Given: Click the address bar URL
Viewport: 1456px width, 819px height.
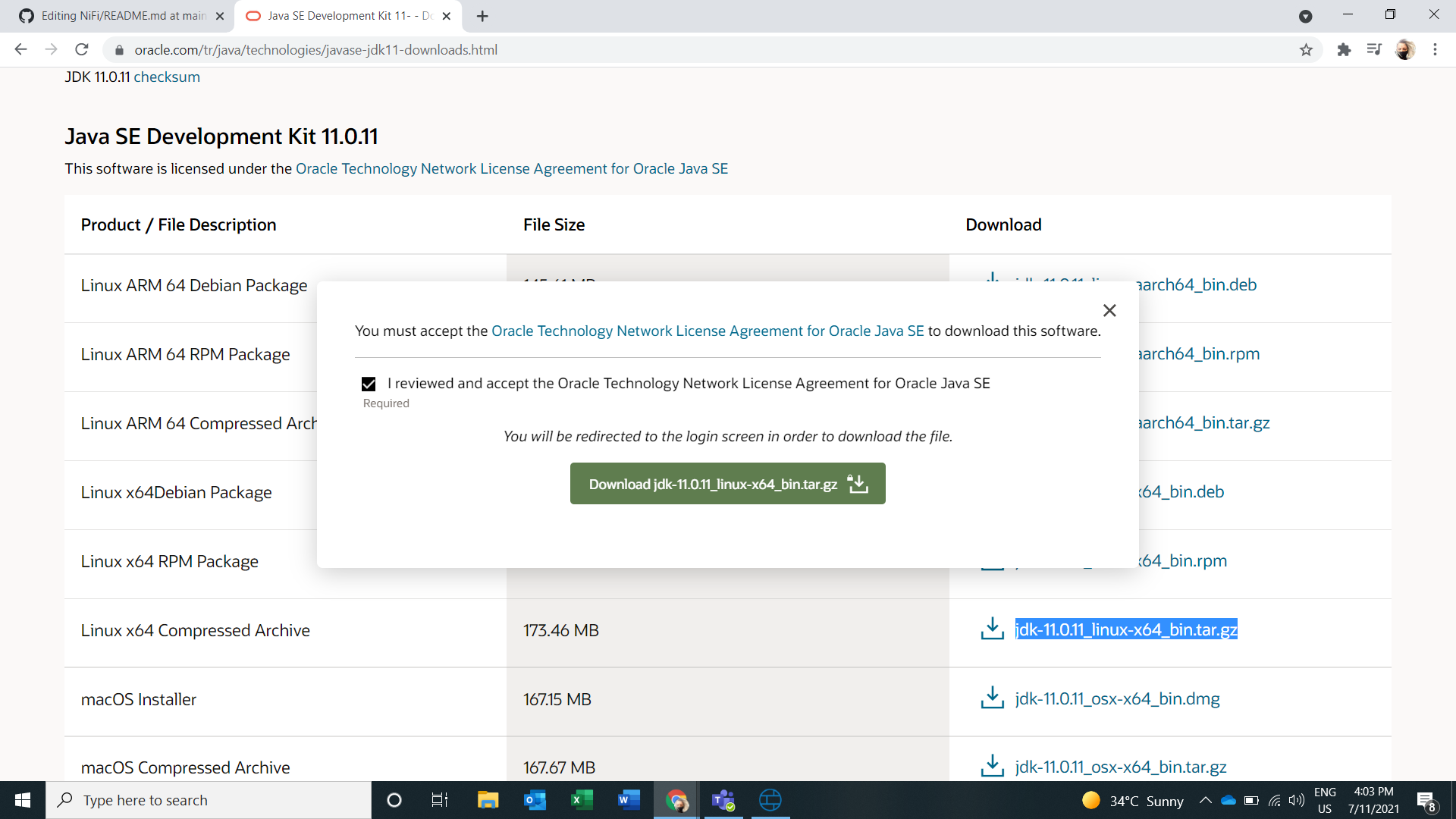Looking at the screenshot, I should click(x=316, y=49).
